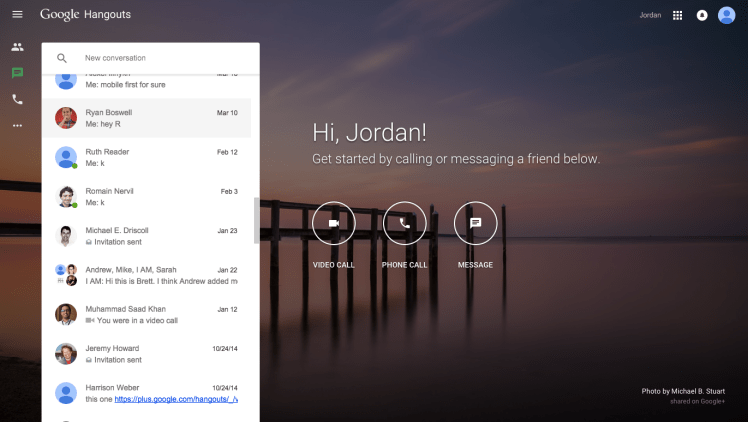The image size is (748, 422).
Task: Click 'Me: hey R' message preview
Action: (x=103, y=124)
